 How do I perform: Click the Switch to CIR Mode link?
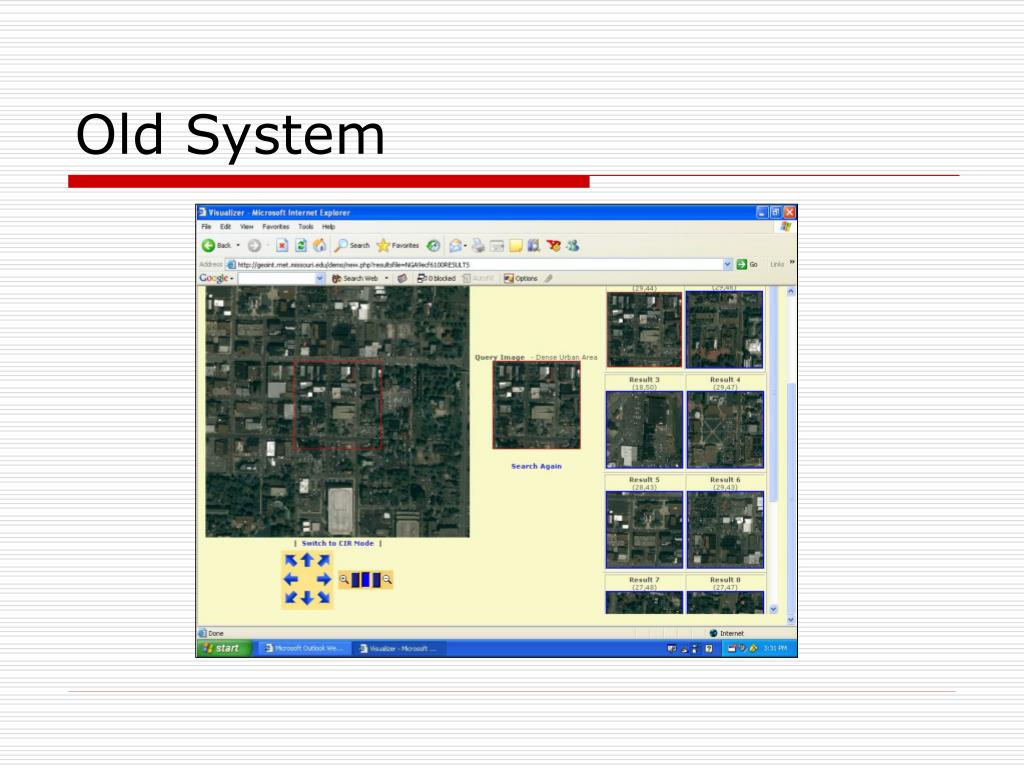tap(338, 543)
